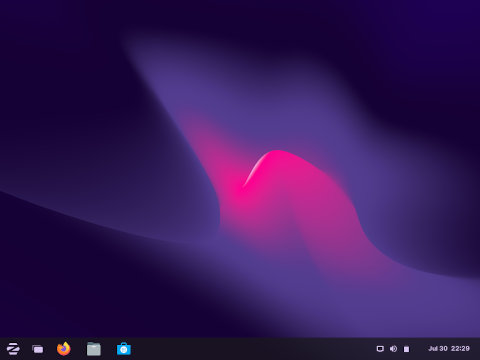Open the Files manager icon

tap(94, 349)
